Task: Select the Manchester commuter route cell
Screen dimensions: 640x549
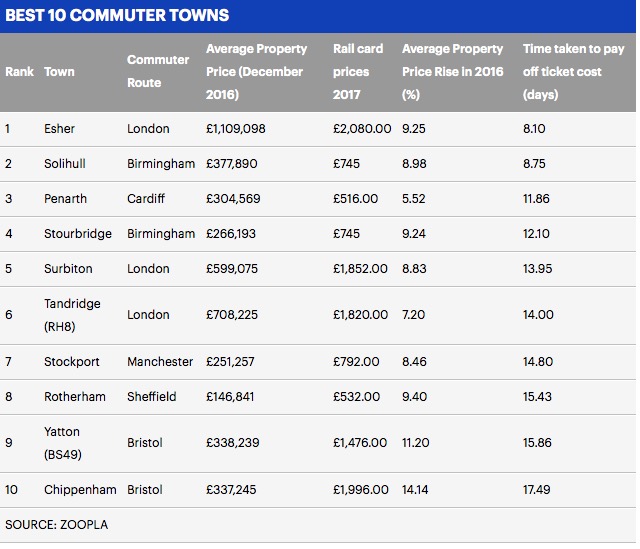Action: pyautogui.click(x=160, y=361)
